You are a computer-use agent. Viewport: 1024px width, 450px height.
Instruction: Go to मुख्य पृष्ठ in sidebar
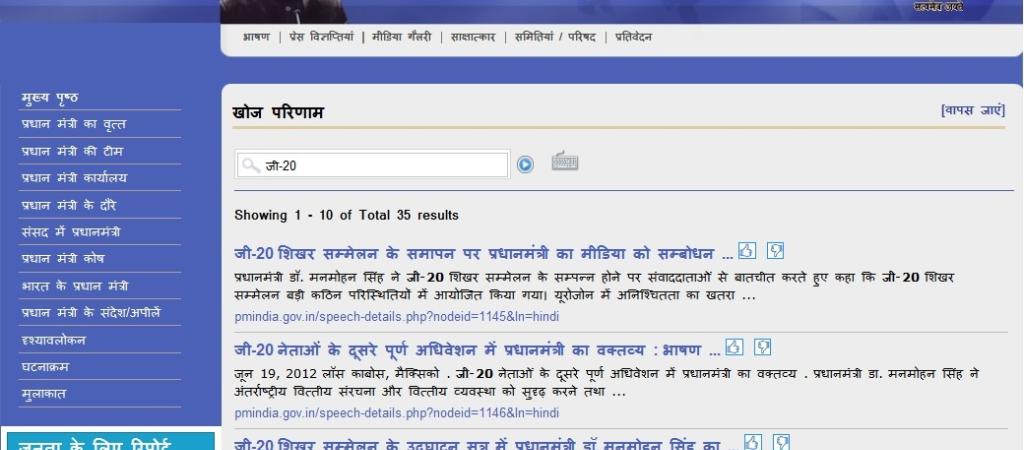[x=50, y=98]
